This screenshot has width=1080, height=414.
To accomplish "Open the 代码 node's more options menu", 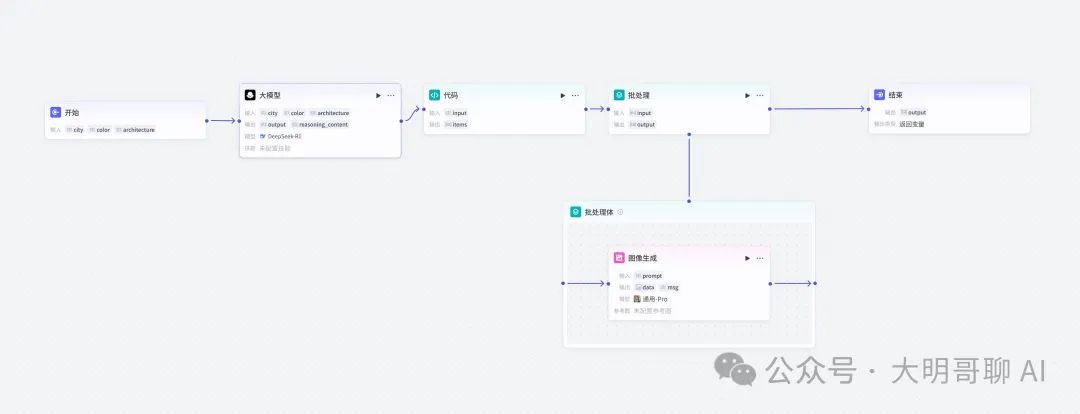I will click(x=575, y=95).
